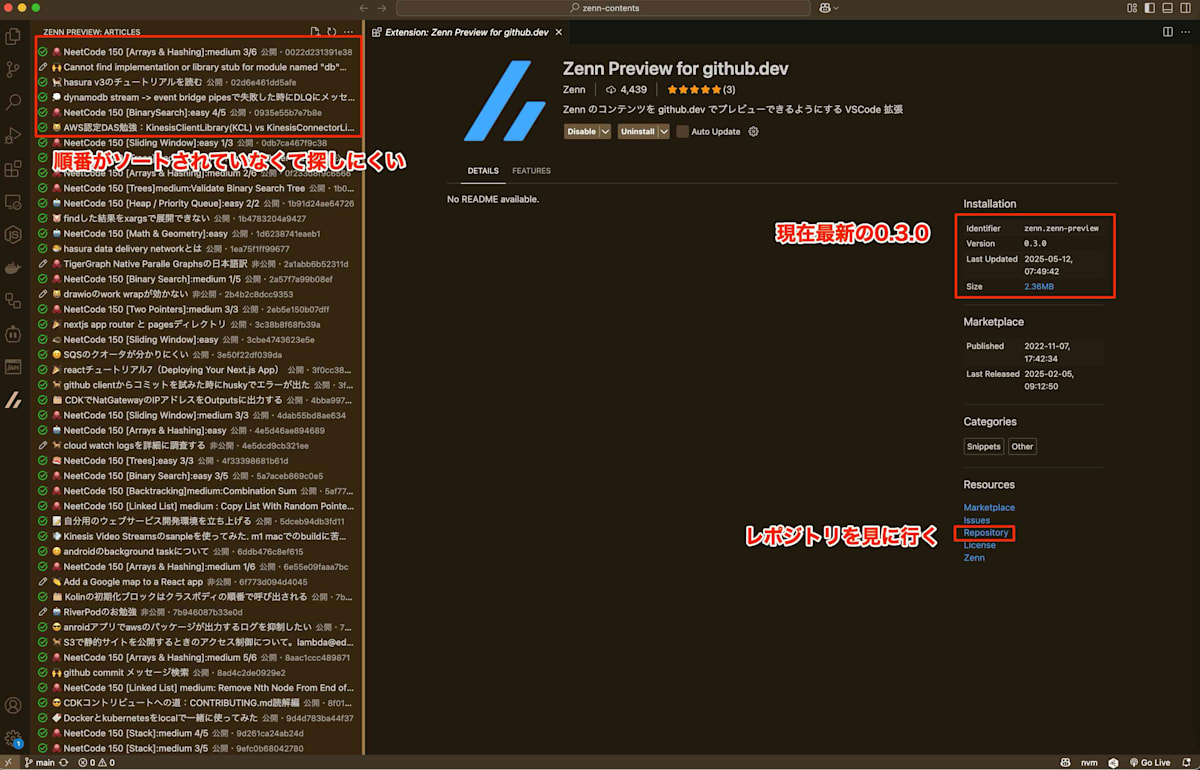Open the Repository resource link
Image resolution: width=1200 pixels, height=770 pixels.
tap(986, 533)
